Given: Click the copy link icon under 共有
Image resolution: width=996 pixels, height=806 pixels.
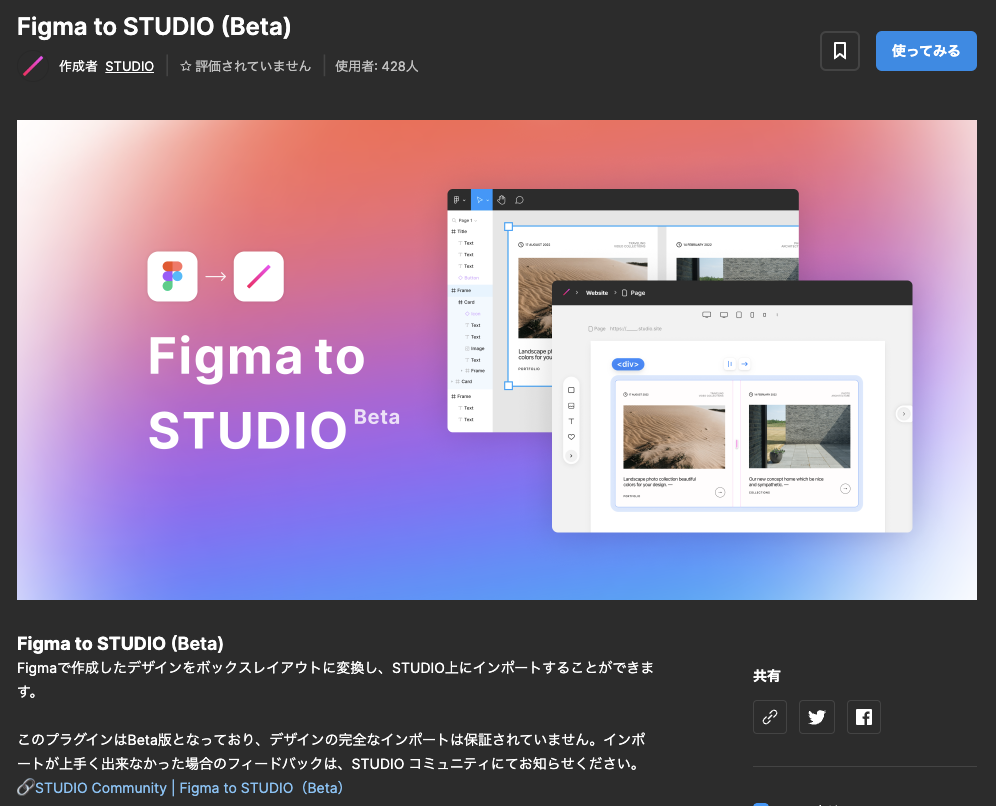Looking at the screenshot, I should [x=769, y=717].
